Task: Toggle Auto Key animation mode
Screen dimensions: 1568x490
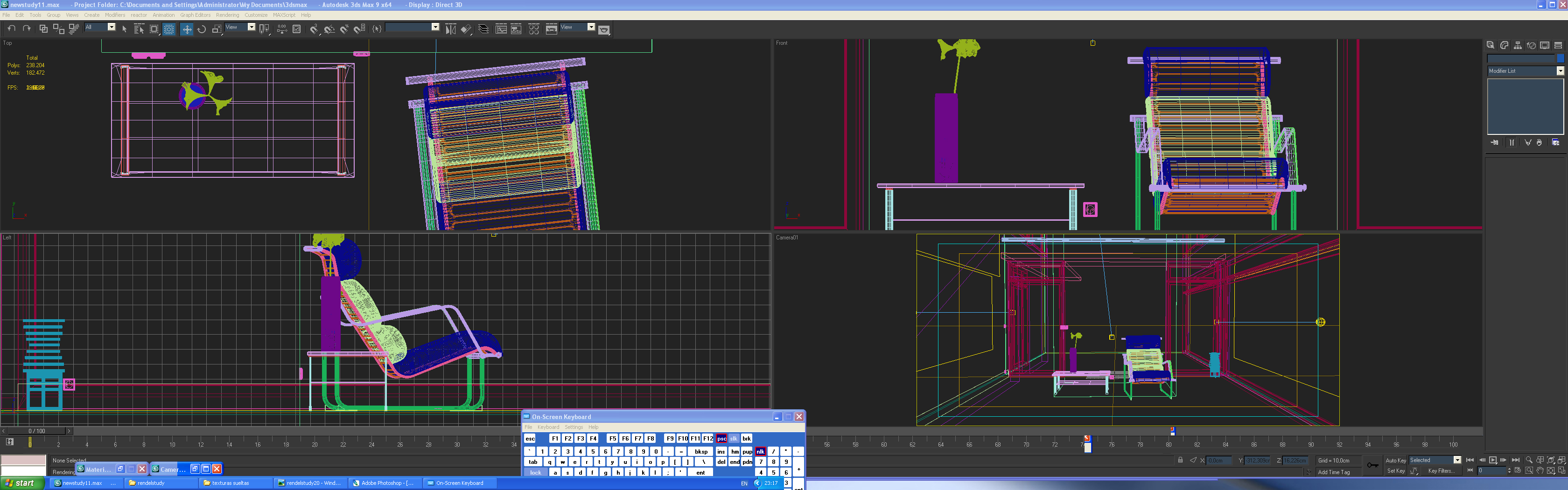Action: [1396, 460]
